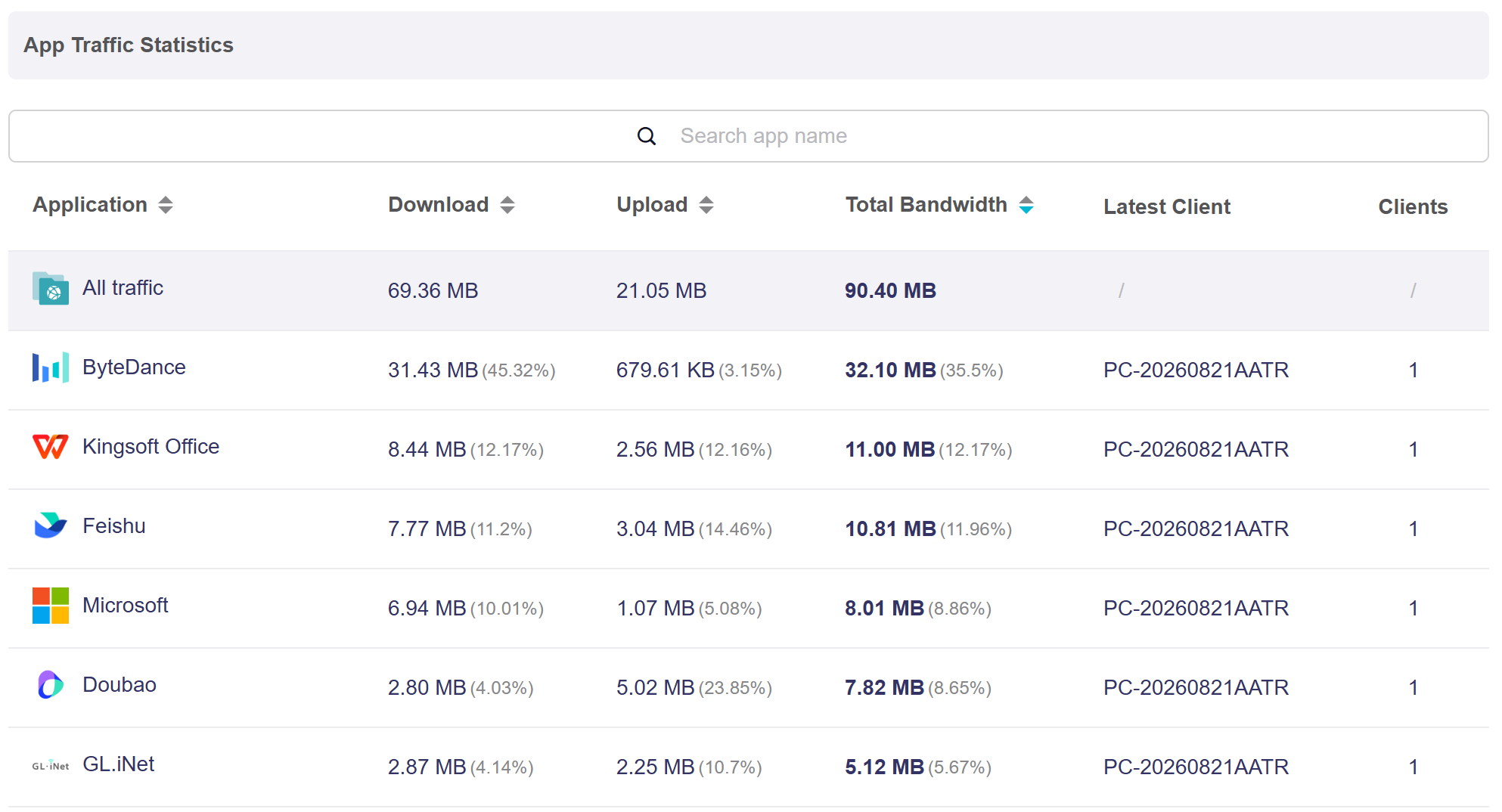Click GL.iNet total 5.12 MB value
Screen dimensions: 1502x812
(885, 767)
